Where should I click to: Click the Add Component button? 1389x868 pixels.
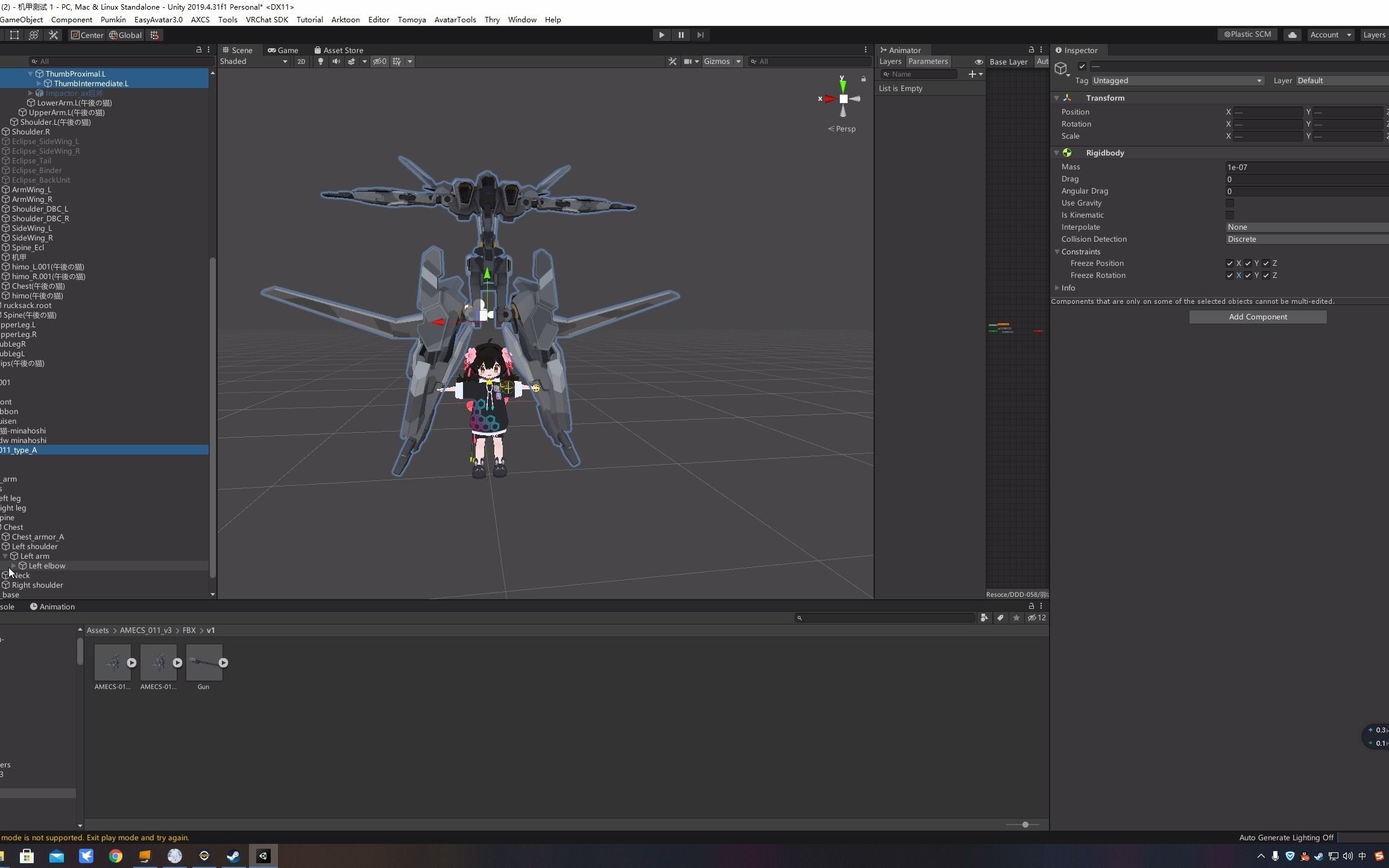[x=1257, y=316]
